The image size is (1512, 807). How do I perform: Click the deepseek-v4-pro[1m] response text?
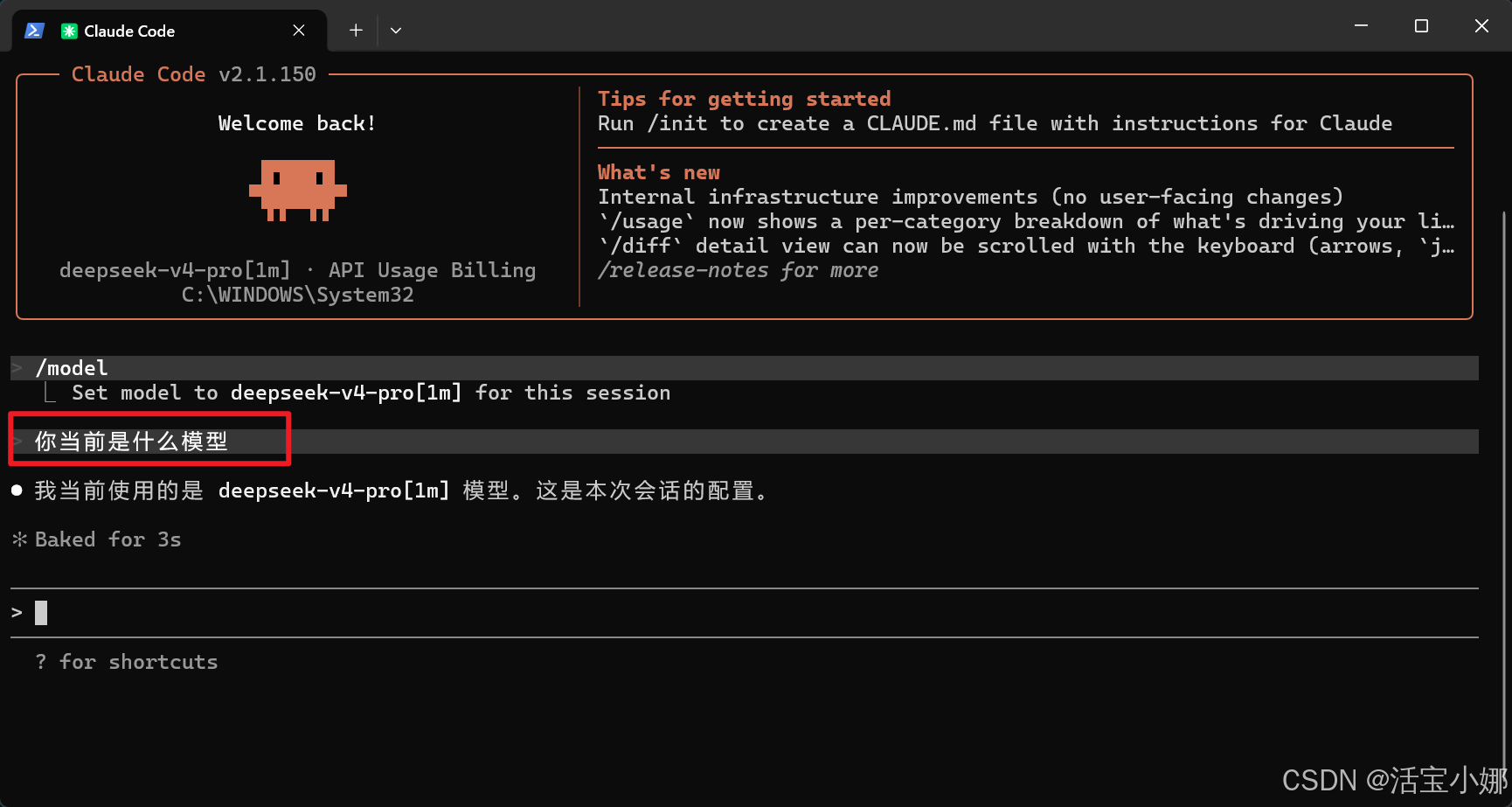pos(334,490)
